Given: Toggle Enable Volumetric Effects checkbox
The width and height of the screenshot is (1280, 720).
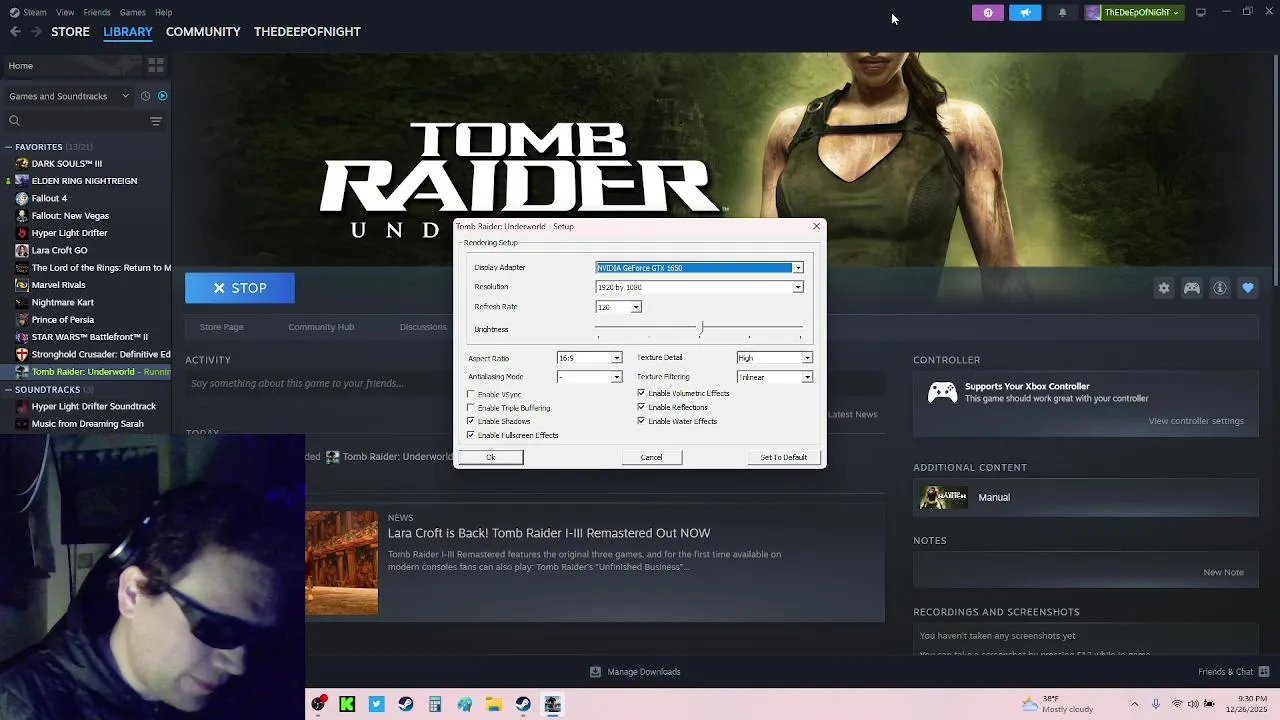Looking at the screenshot, I should [x=641, y=393].
